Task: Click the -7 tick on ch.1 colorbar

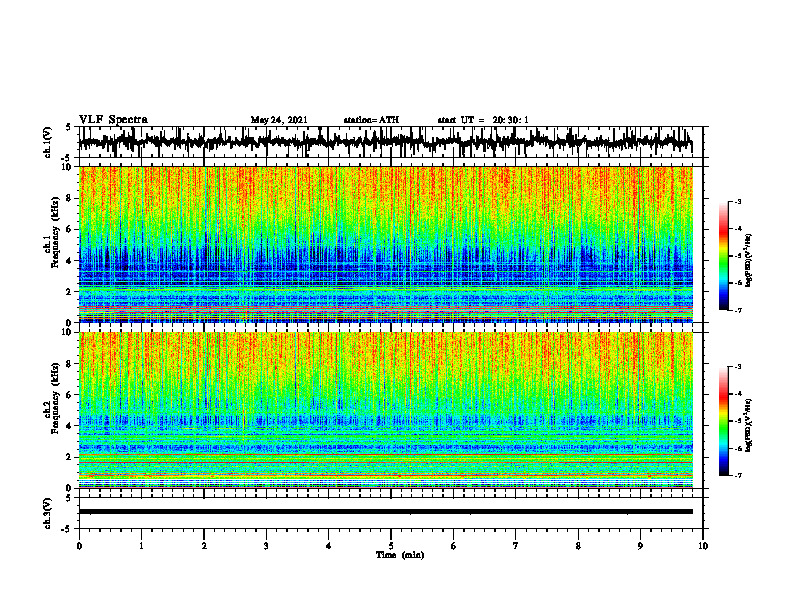Action: pos(738,310)
